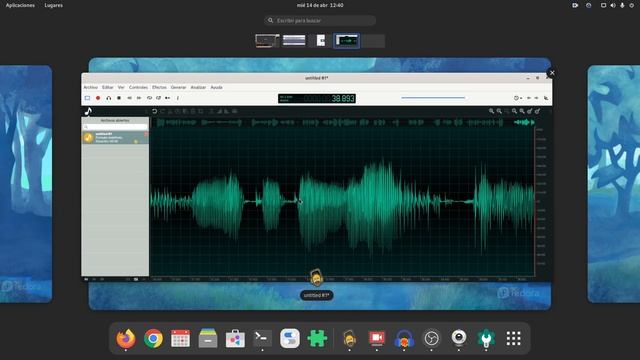Click the Stop playback button
Screen dimensions: 640x360
tap(119, 98)
